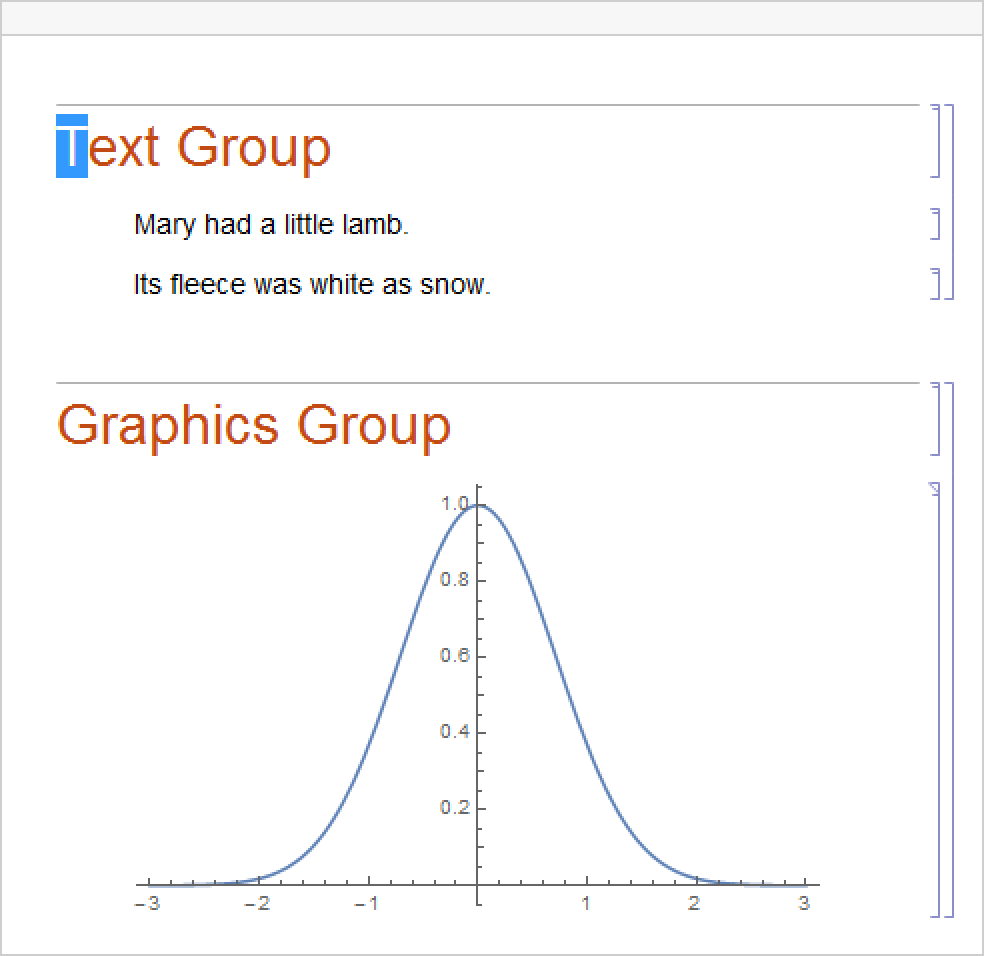The width and height of the screenshot is (984, 956).
Task: Click the gray bar at the window top
Action: pos(492,18)
